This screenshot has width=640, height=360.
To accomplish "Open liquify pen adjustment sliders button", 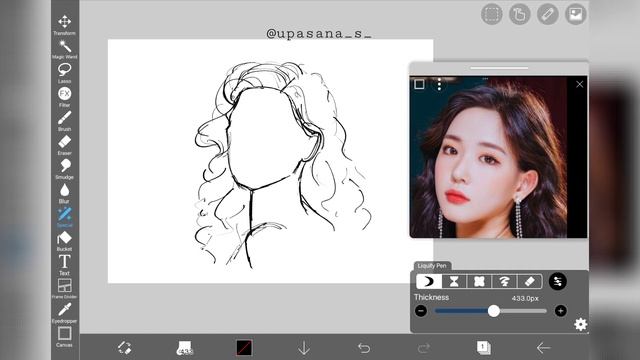I will coord(558,281).
